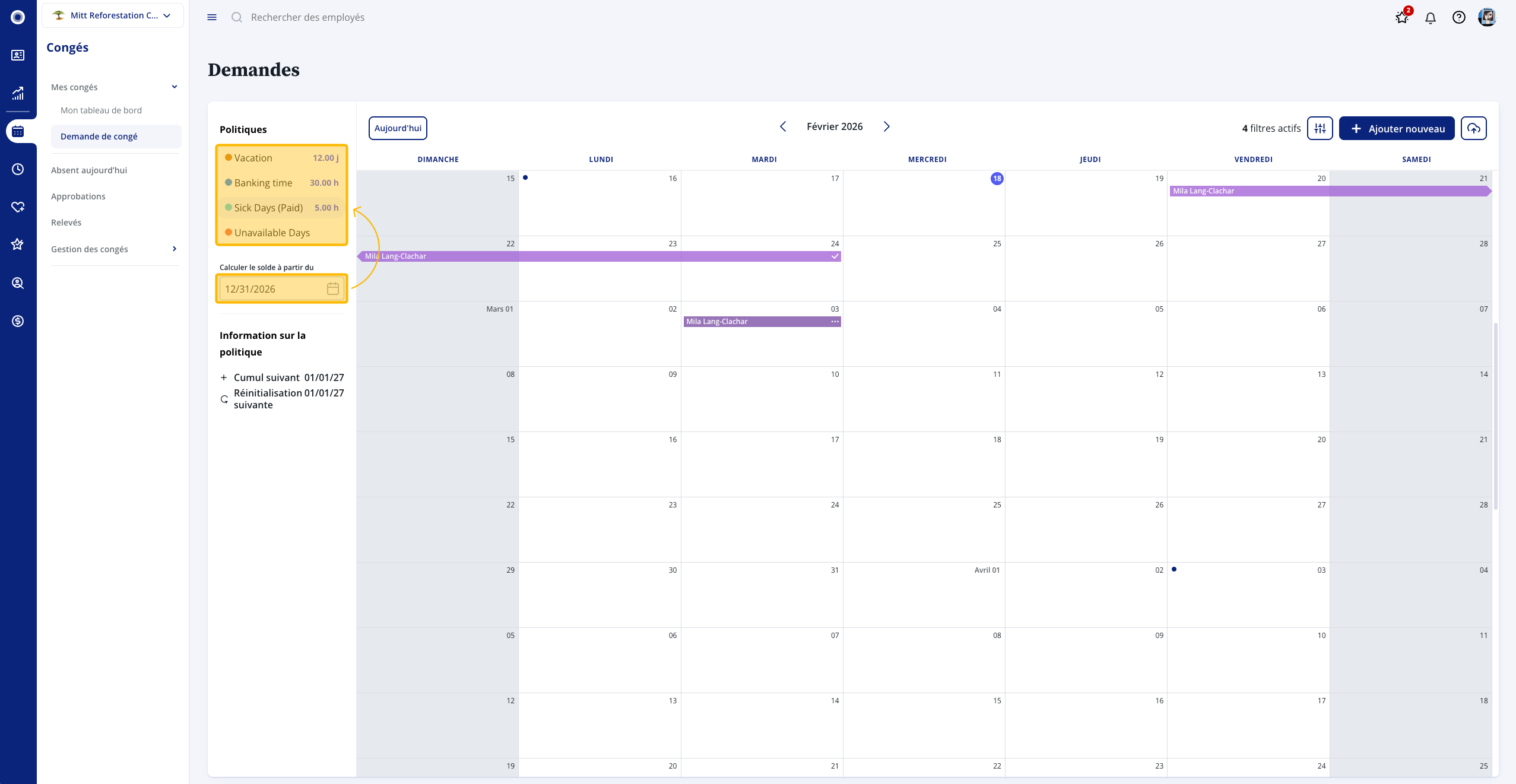This screenshot has height=784, width=1516.
Task: Click Ajouter nouveau button
Action: (1396, 128)
